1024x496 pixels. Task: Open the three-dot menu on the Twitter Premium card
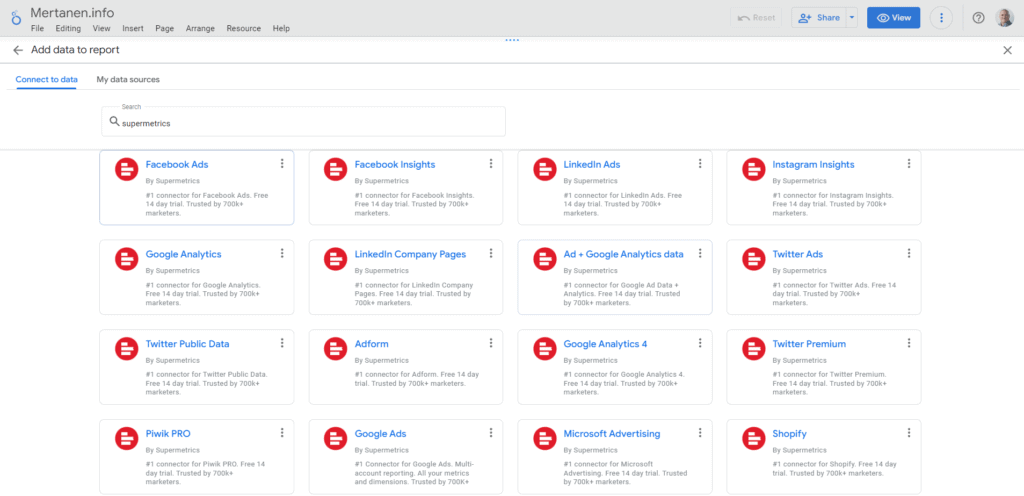click(x=909, y=343)
